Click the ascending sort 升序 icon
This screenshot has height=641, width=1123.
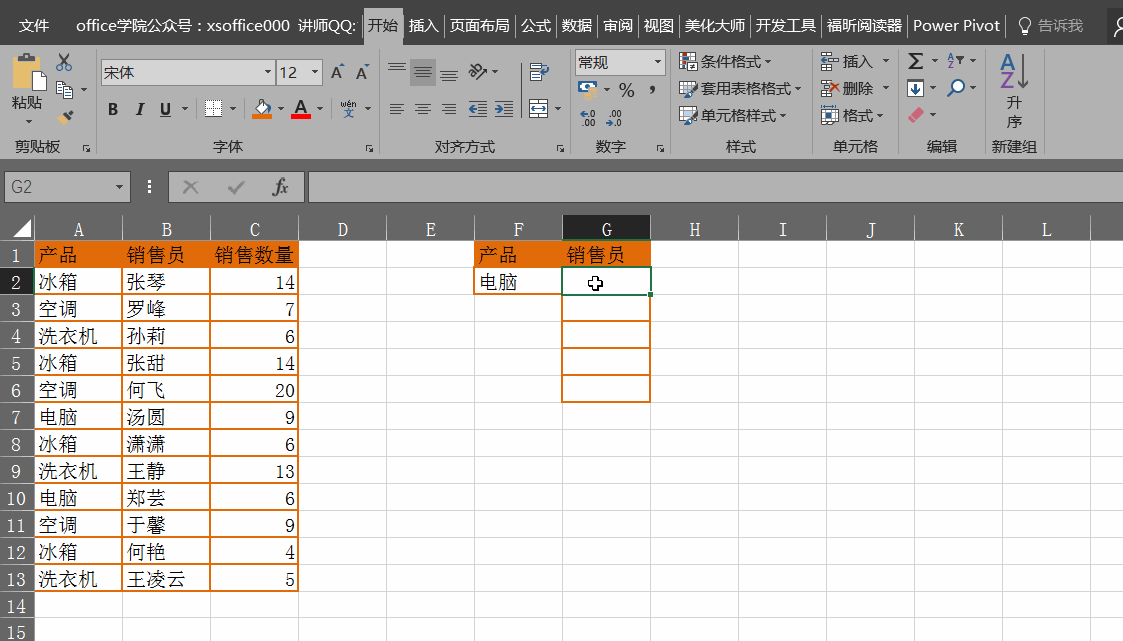[x=1014, y=90]
